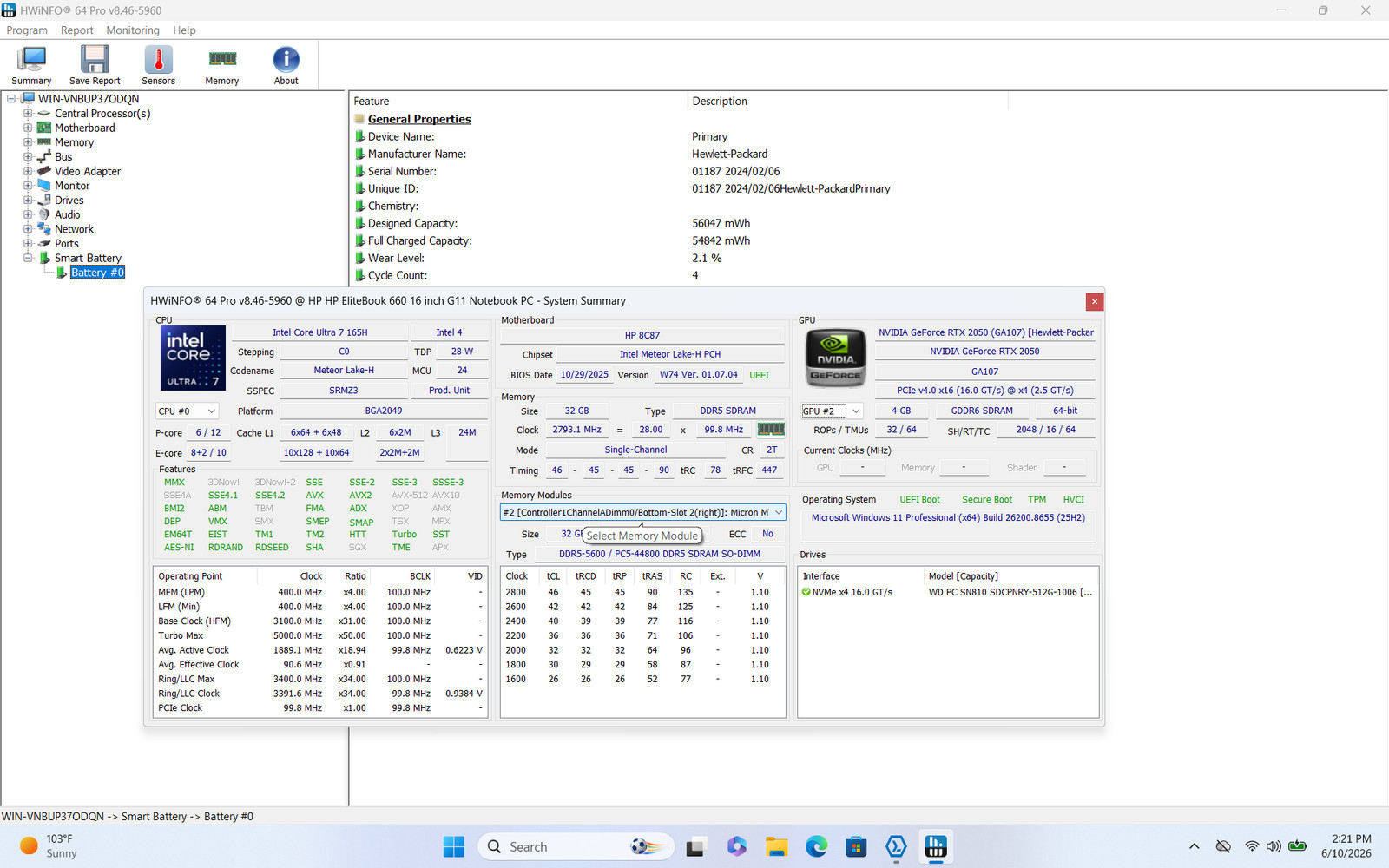
Task: Click the blue PowerShell-style taskbar icon
Action: coord(896,847)
